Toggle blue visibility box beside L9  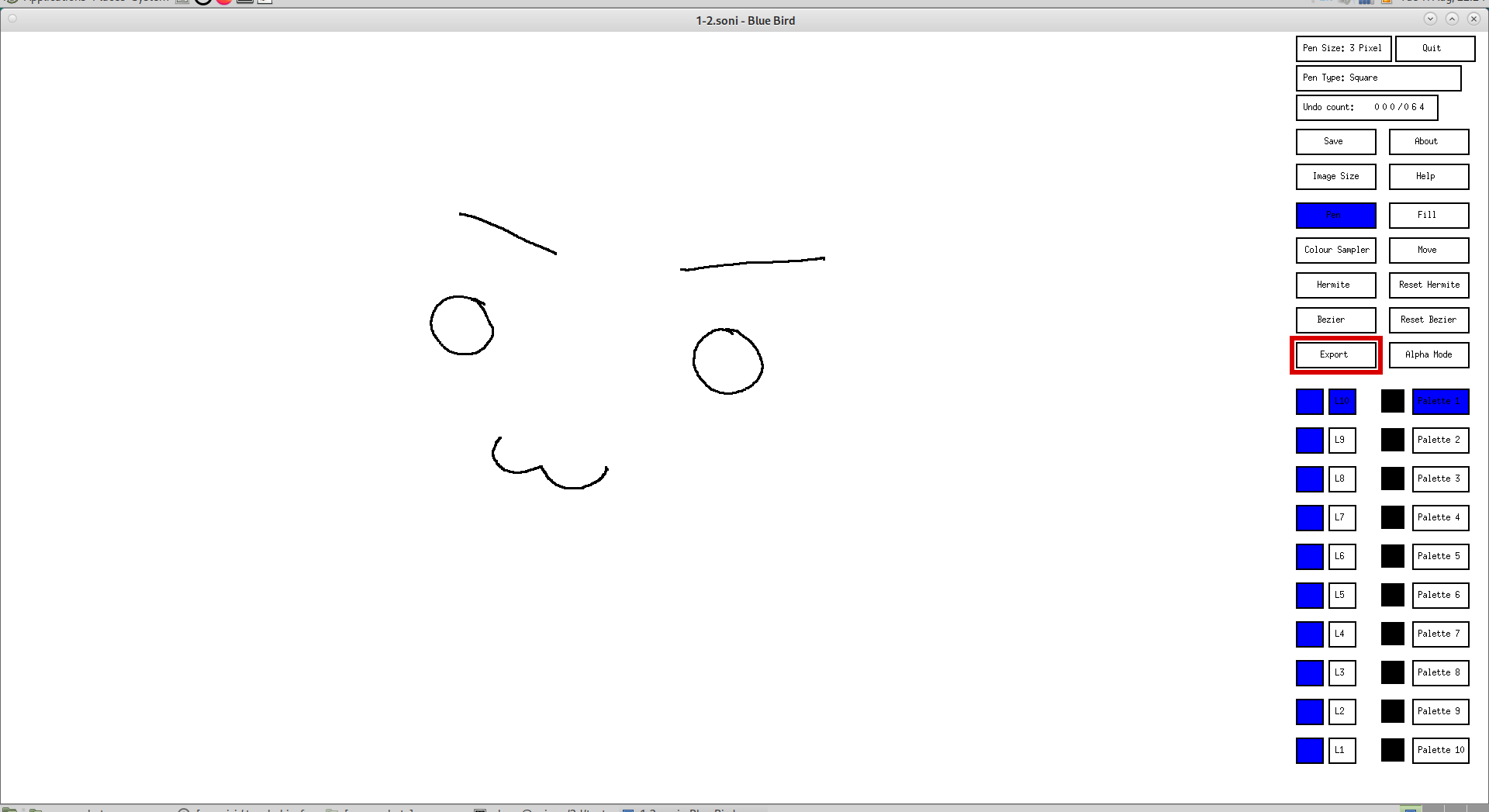pos(1309,440)
